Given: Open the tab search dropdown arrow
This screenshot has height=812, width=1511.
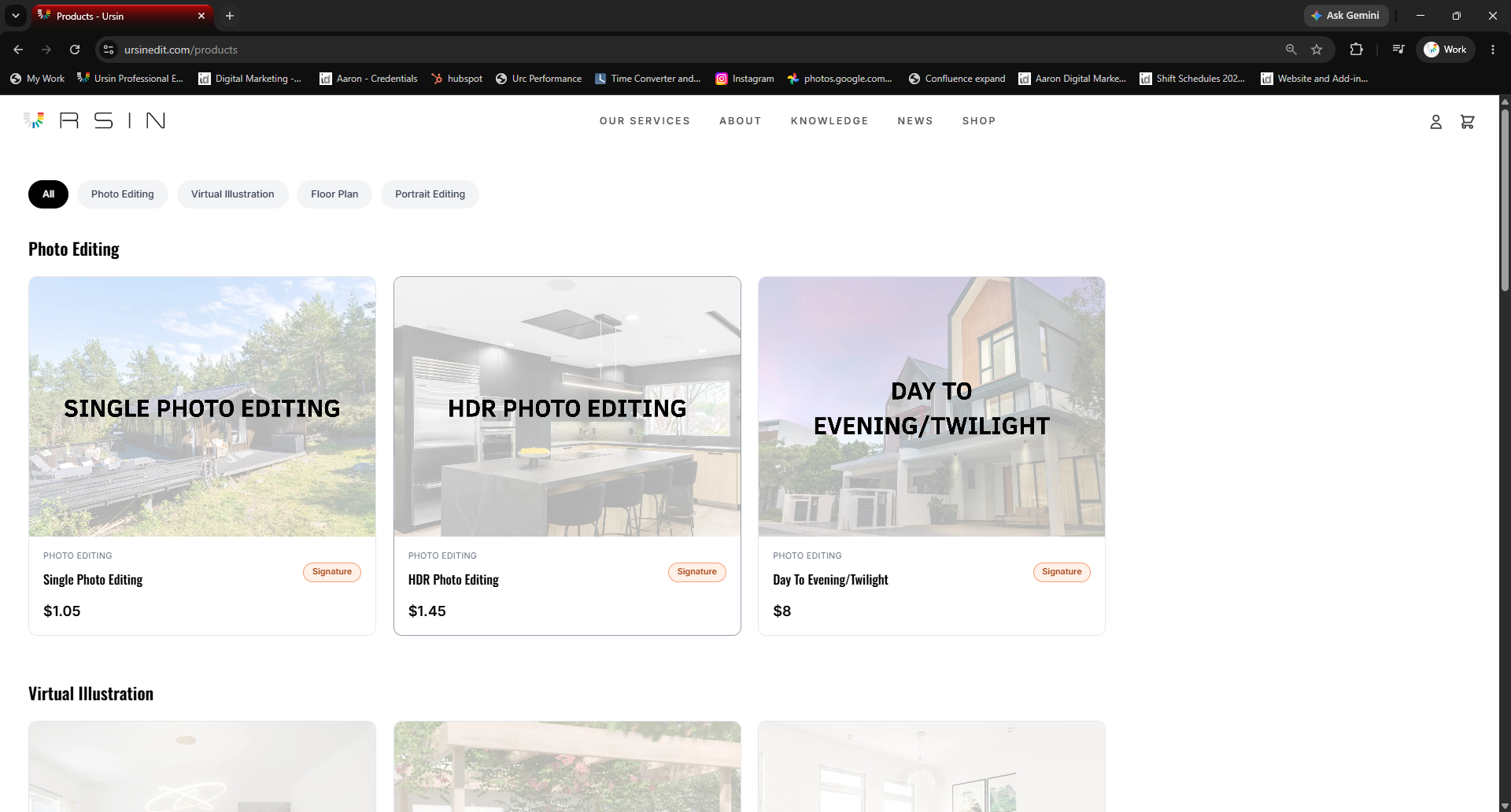Looking at the screenshot, I should (15, 16).
